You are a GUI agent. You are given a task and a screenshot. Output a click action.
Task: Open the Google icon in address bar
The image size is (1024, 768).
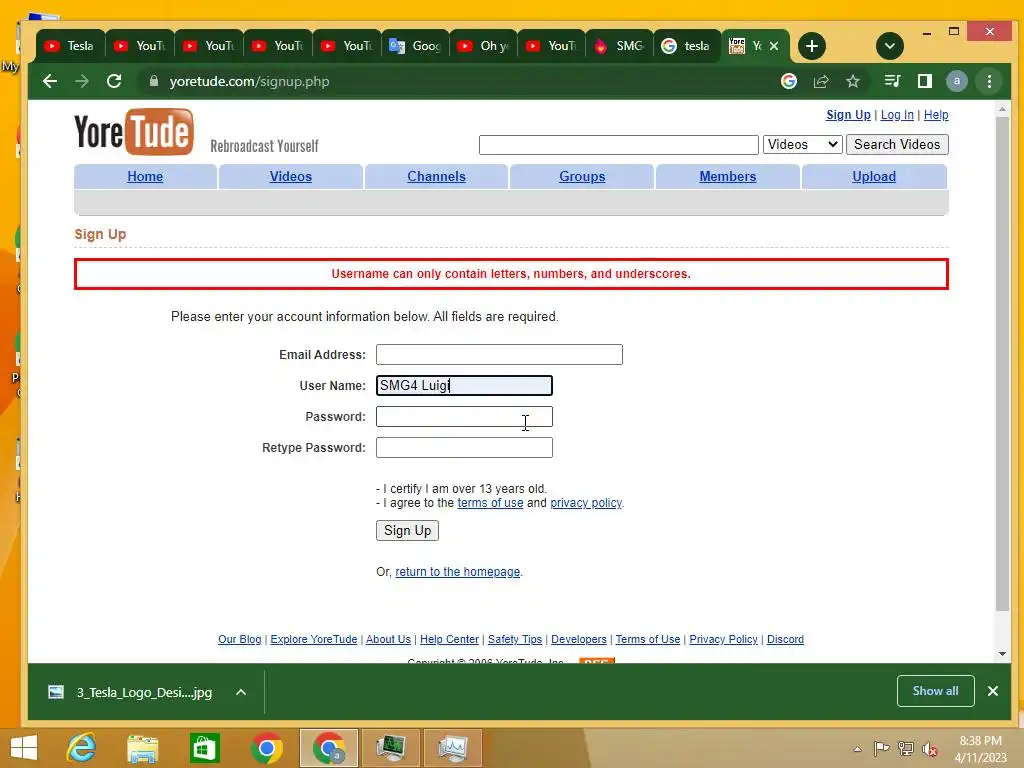tap(789, 81)
